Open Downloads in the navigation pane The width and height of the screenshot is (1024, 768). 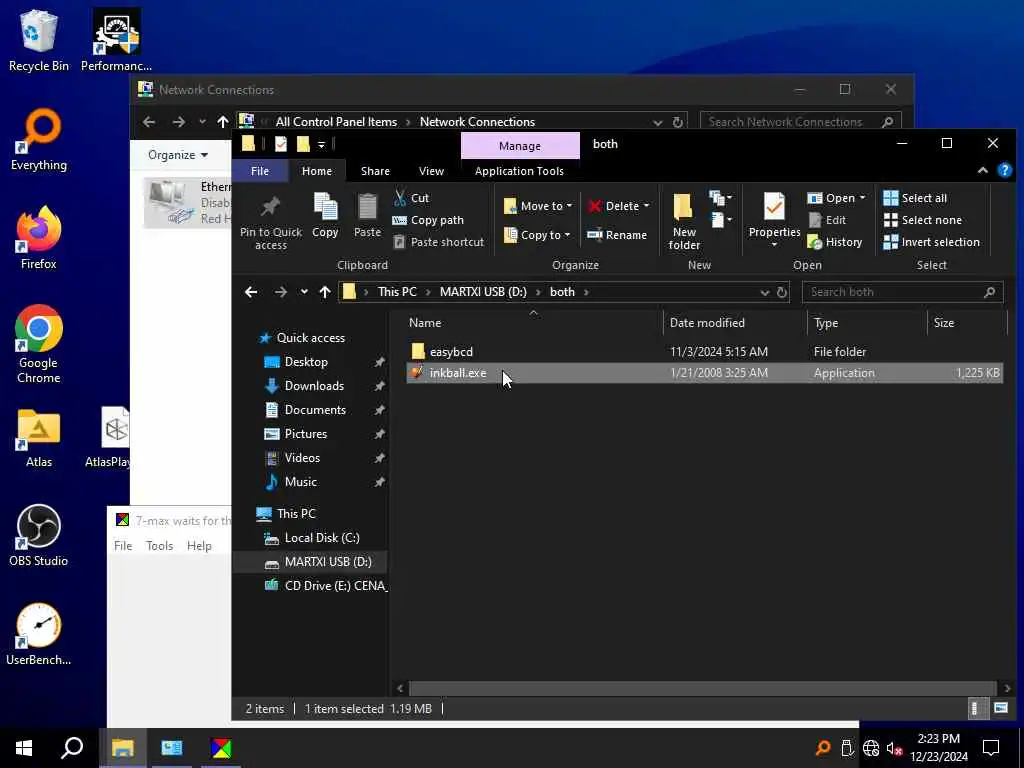[x=313, y=385]
